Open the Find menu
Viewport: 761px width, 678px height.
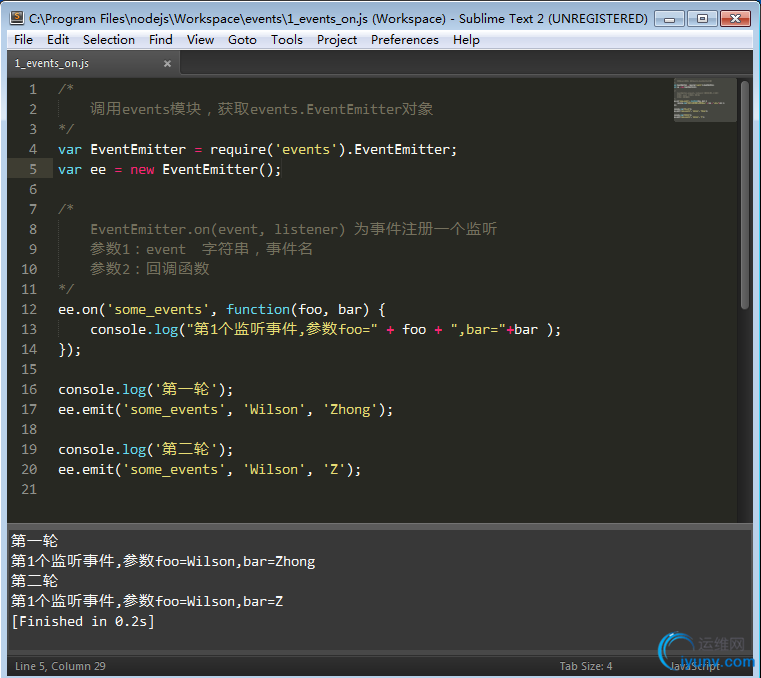click(x=161, y=40)
